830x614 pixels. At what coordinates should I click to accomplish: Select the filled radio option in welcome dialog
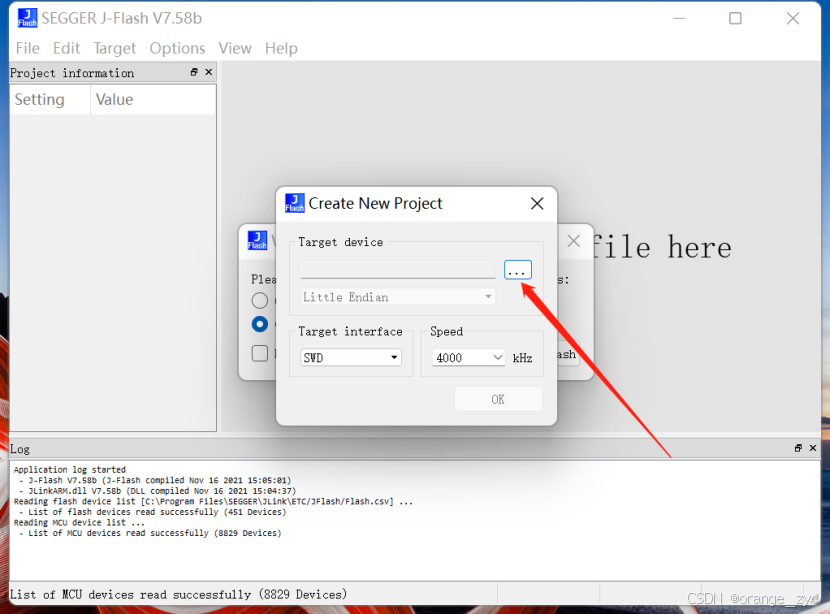pos(260,324)
